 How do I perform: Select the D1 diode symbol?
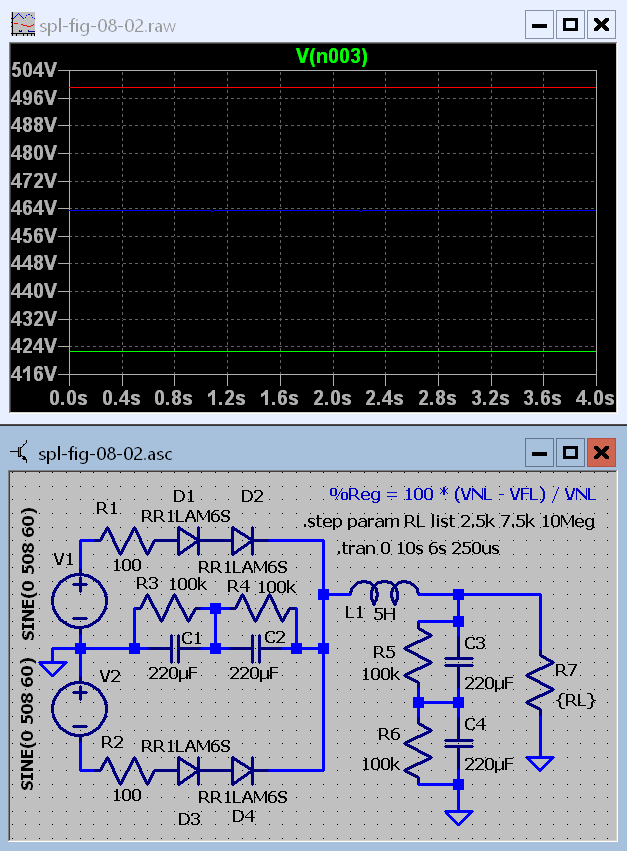tap(188, 541)
